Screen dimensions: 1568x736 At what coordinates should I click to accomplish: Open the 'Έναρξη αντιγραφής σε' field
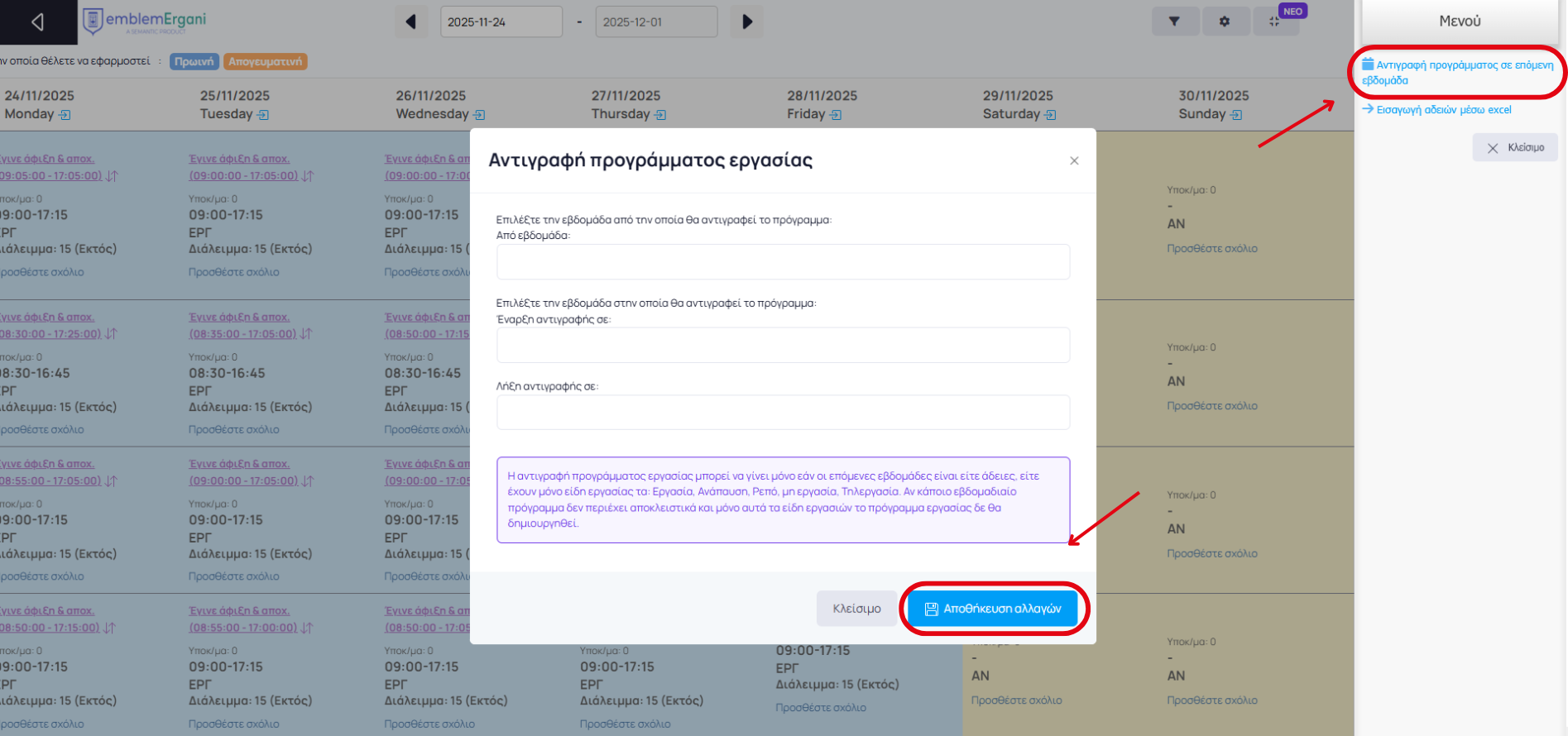[x=783, y=346]
